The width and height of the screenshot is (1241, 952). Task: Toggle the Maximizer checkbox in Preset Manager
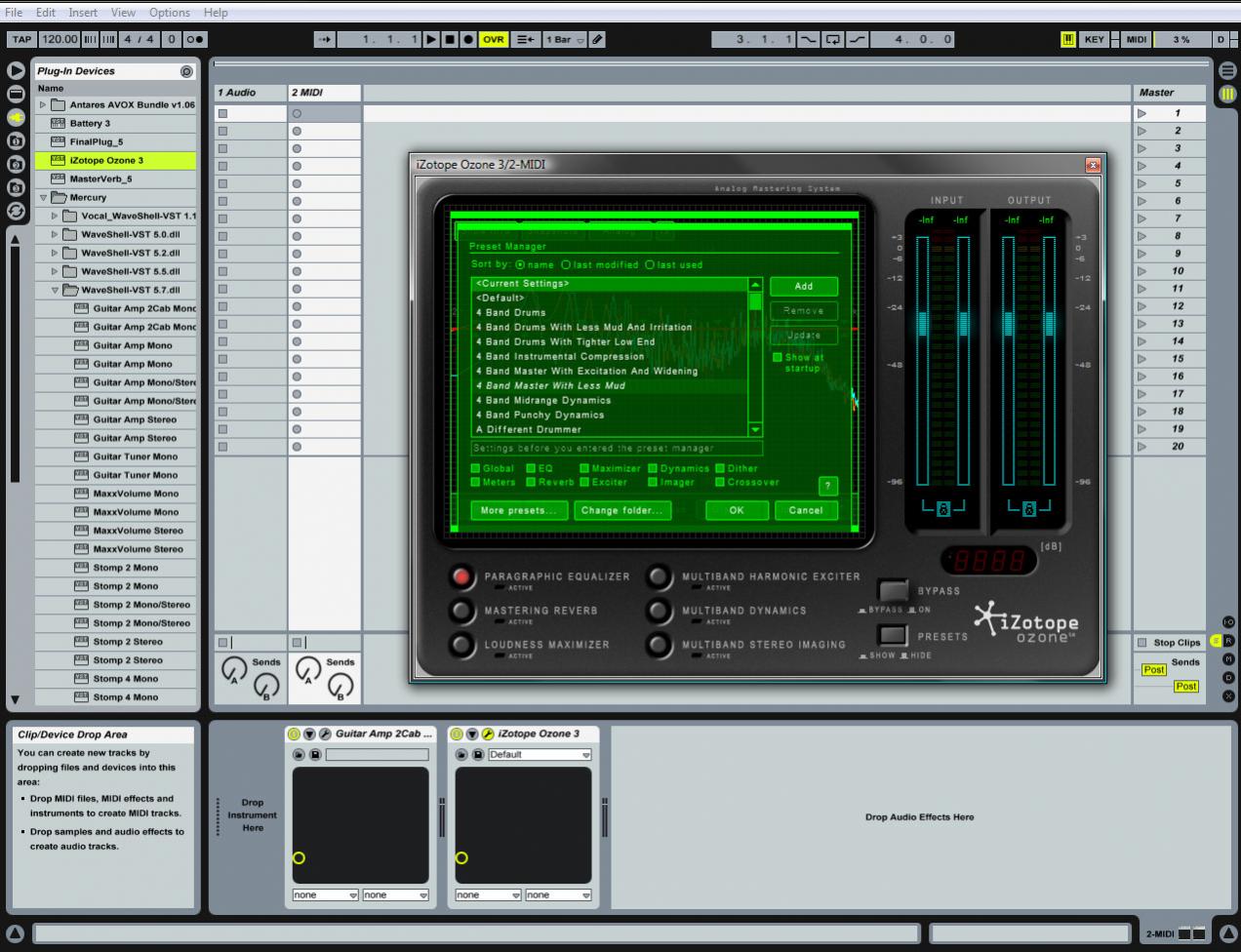coord(584,468)
